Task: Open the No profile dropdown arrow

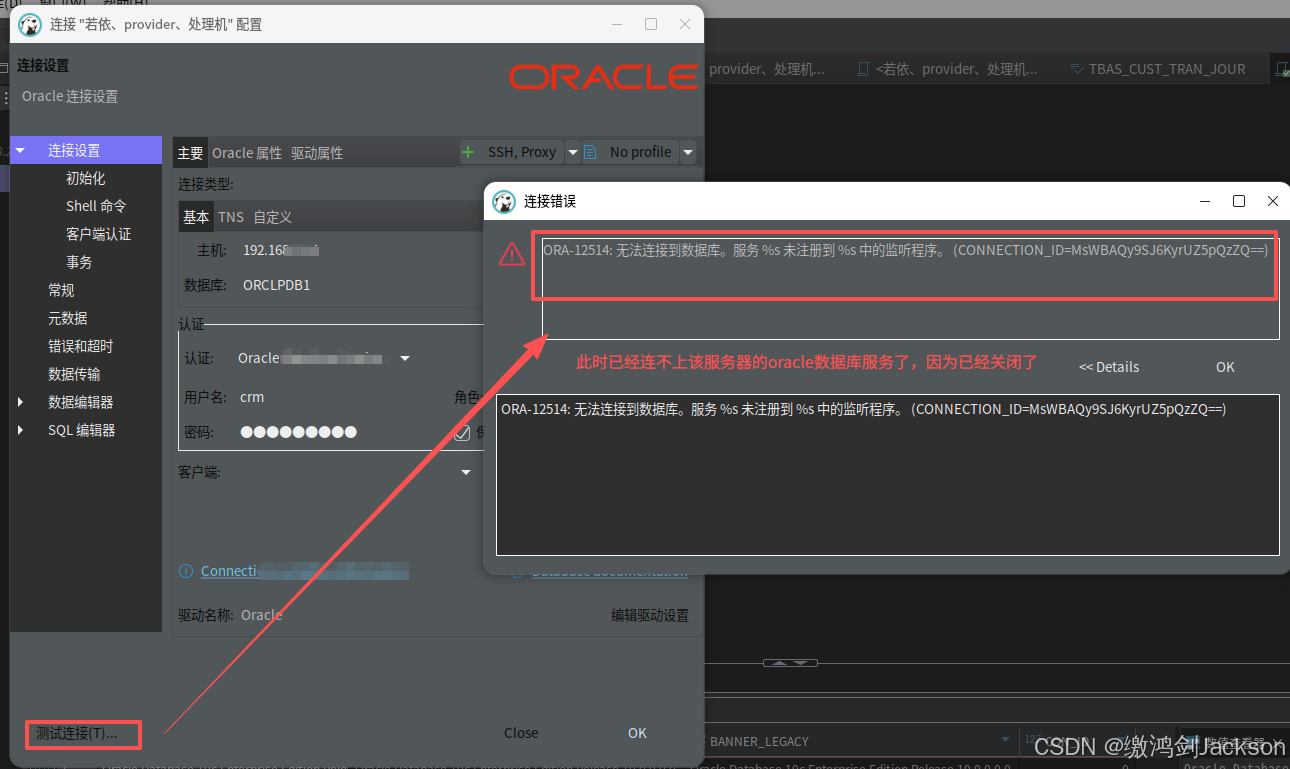Action: pos(688,152)
